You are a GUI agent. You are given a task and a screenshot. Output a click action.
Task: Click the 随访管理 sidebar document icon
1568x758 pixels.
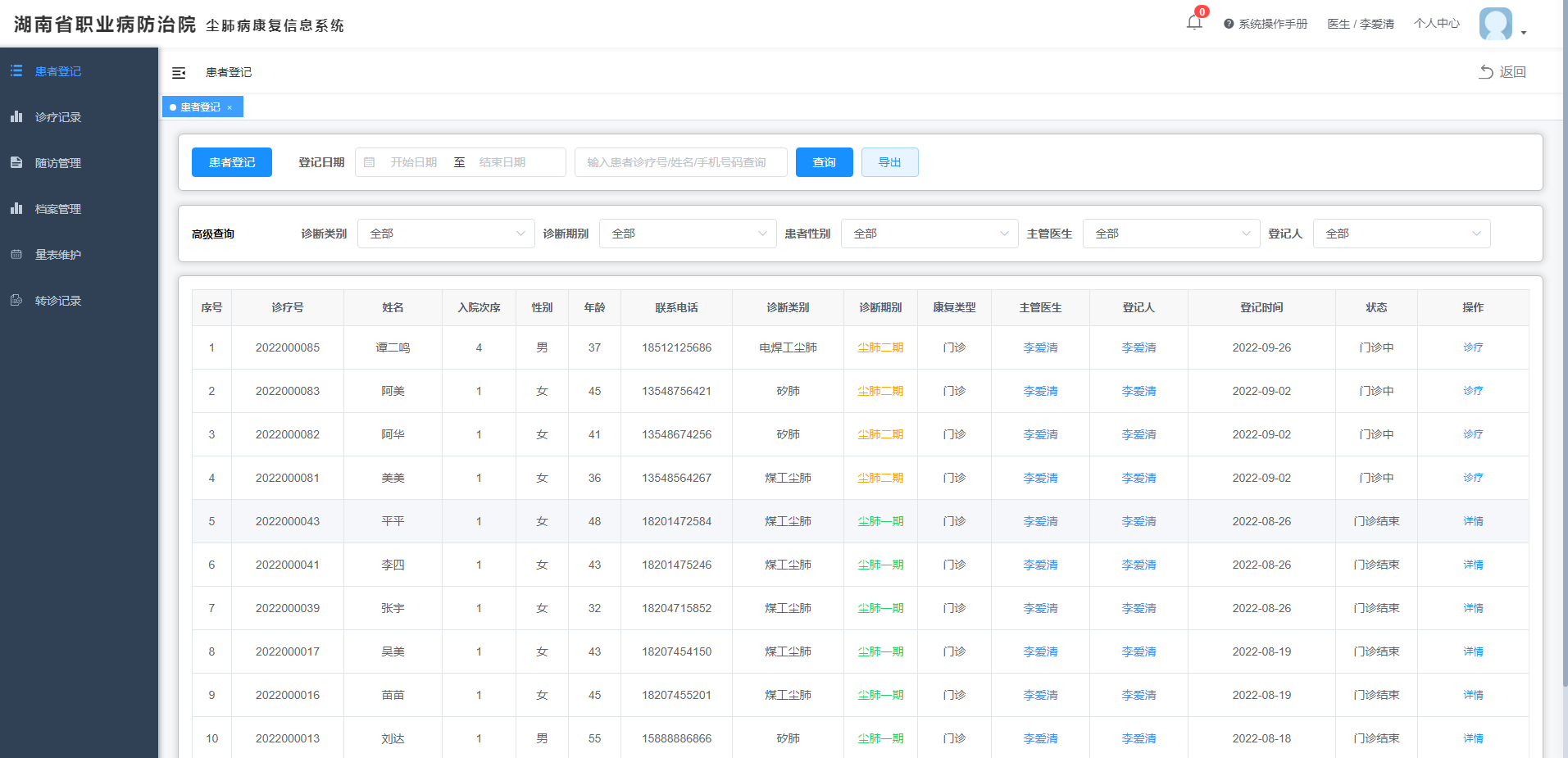[x=16, y=163]
